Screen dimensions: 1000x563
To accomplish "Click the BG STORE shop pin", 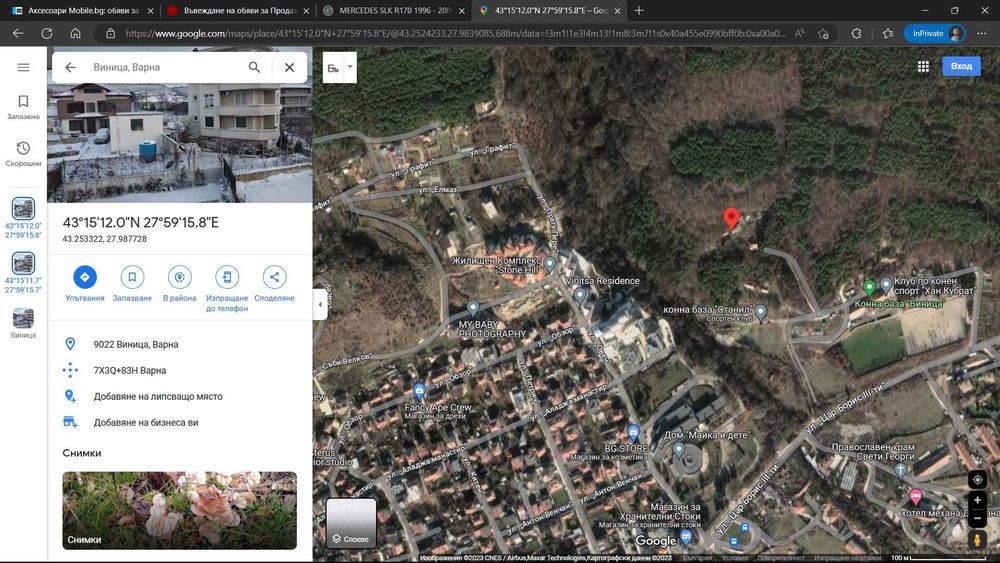I will point(633,433).
